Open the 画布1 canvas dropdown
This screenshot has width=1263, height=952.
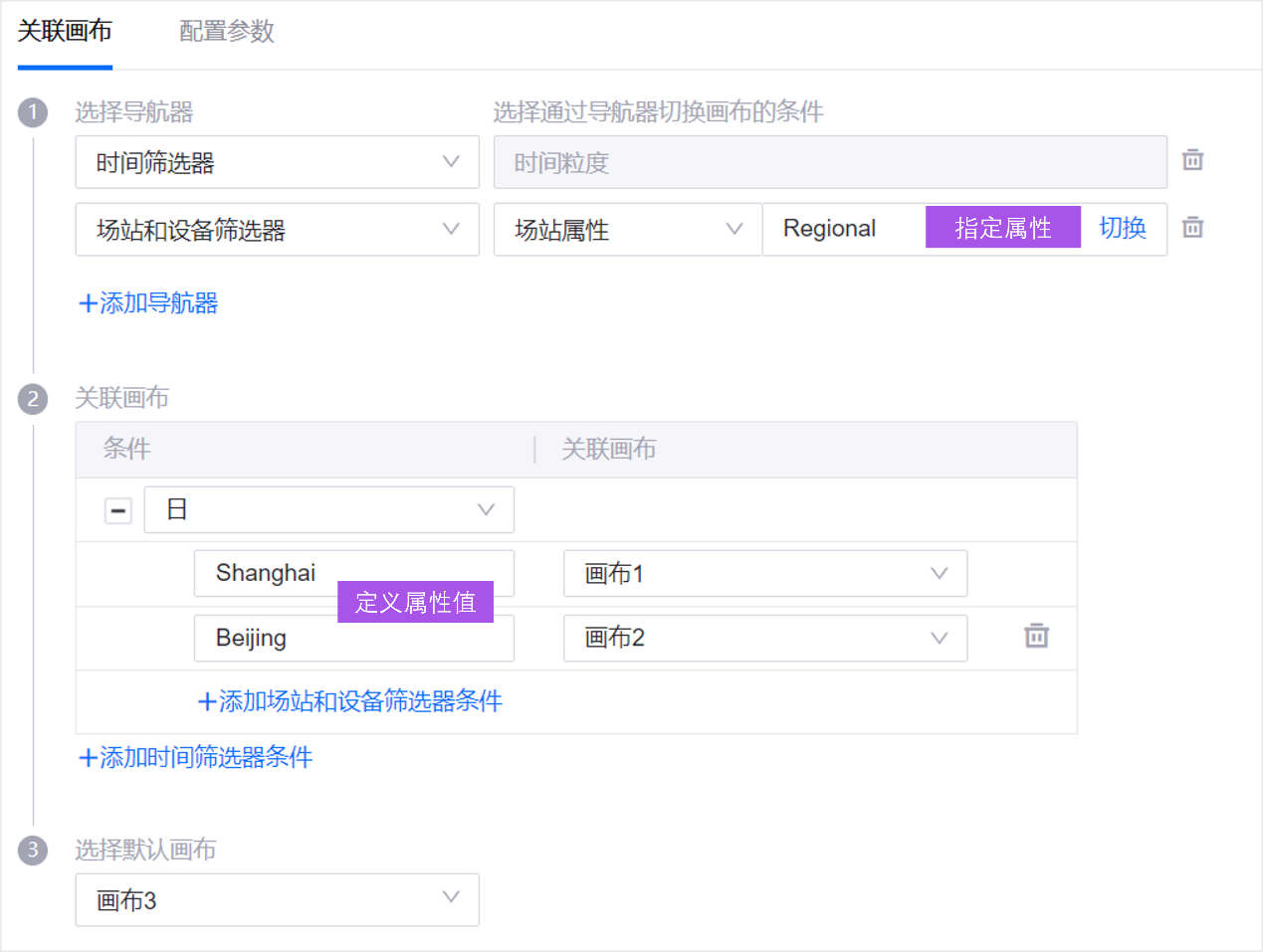(x=764, y=573)
